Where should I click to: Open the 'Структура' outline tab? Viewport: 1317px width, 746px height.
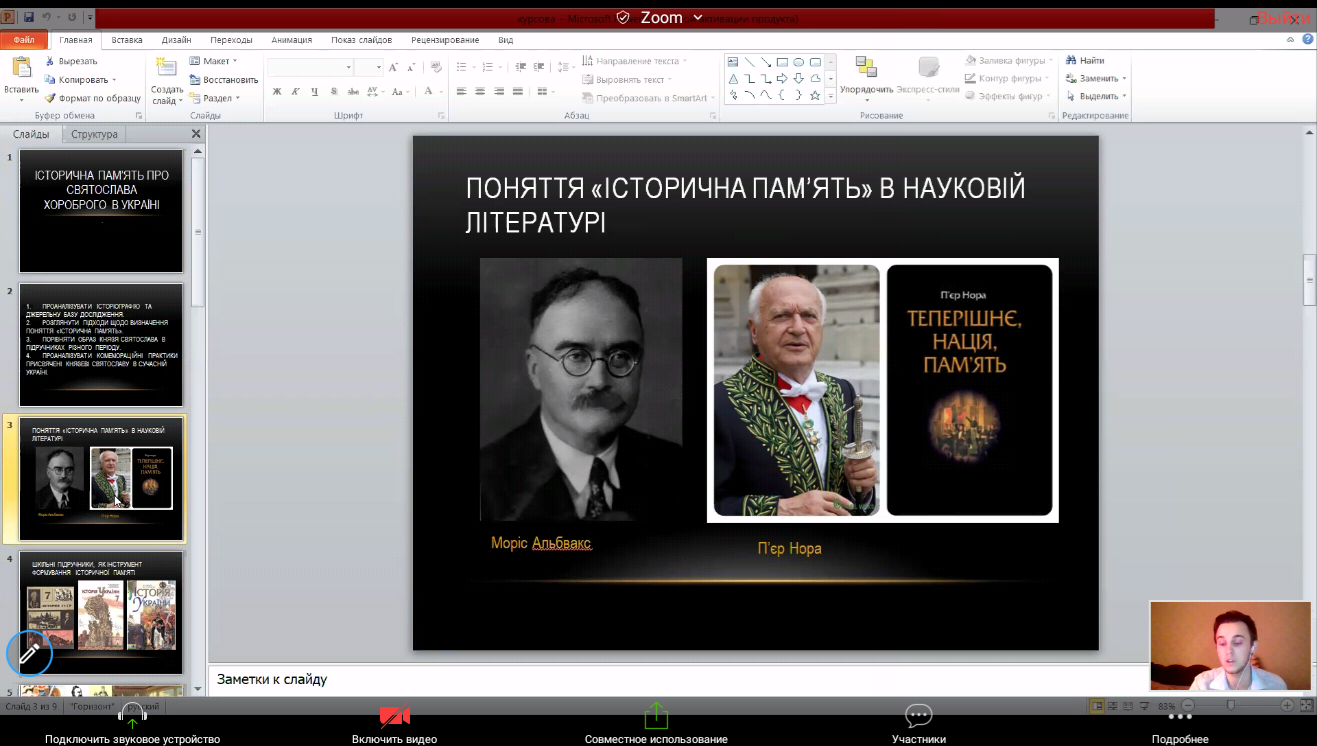94,134
